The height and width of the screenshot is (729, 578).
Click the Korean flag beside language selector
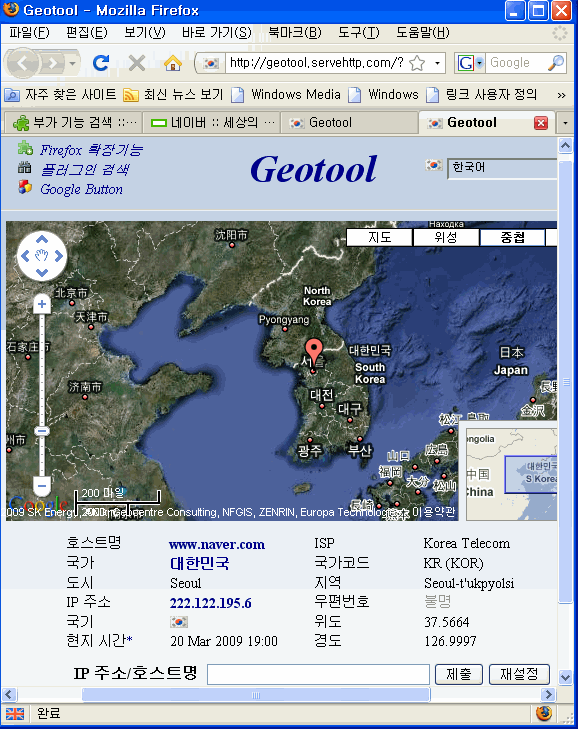point(434,165)
